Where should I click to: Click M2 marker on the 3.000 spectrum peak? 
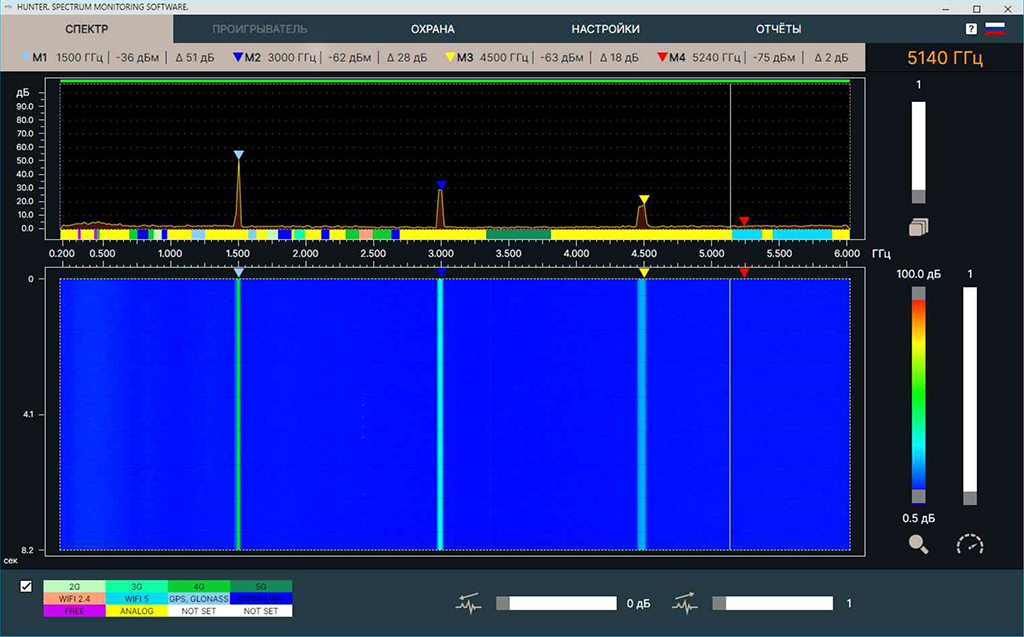tap(441, 186)
